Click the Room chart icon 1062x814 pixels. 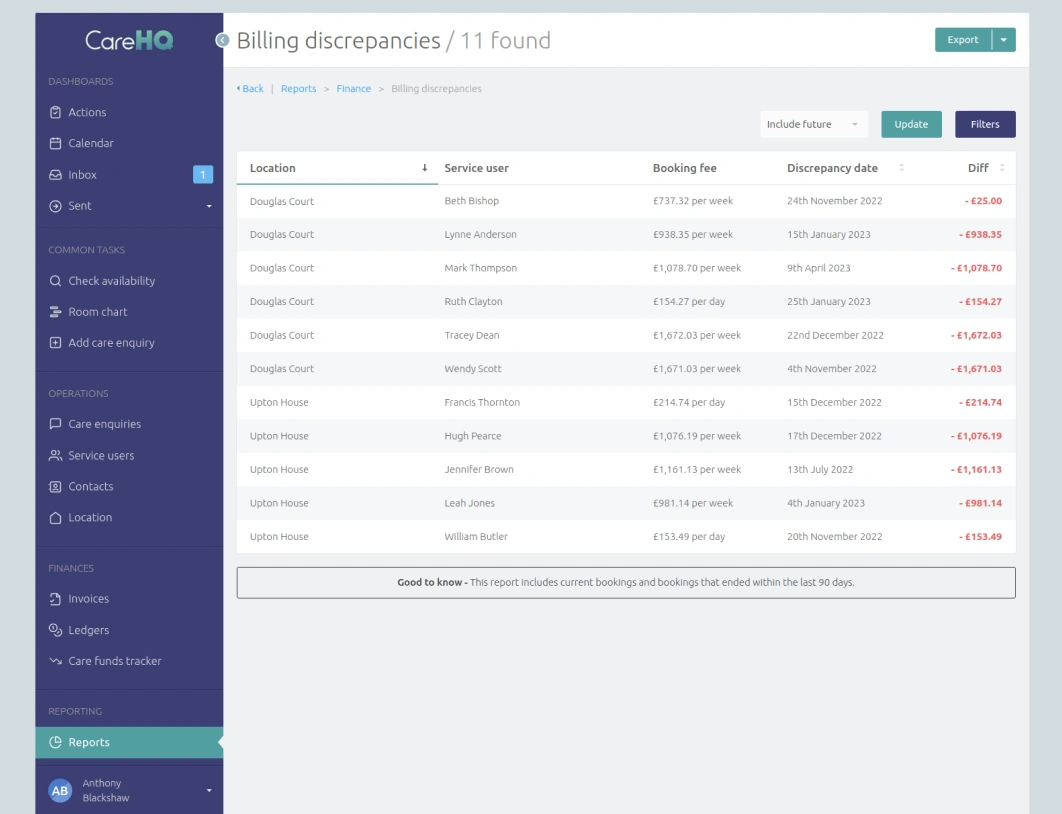pyautogui.click(x=56, y=312)
